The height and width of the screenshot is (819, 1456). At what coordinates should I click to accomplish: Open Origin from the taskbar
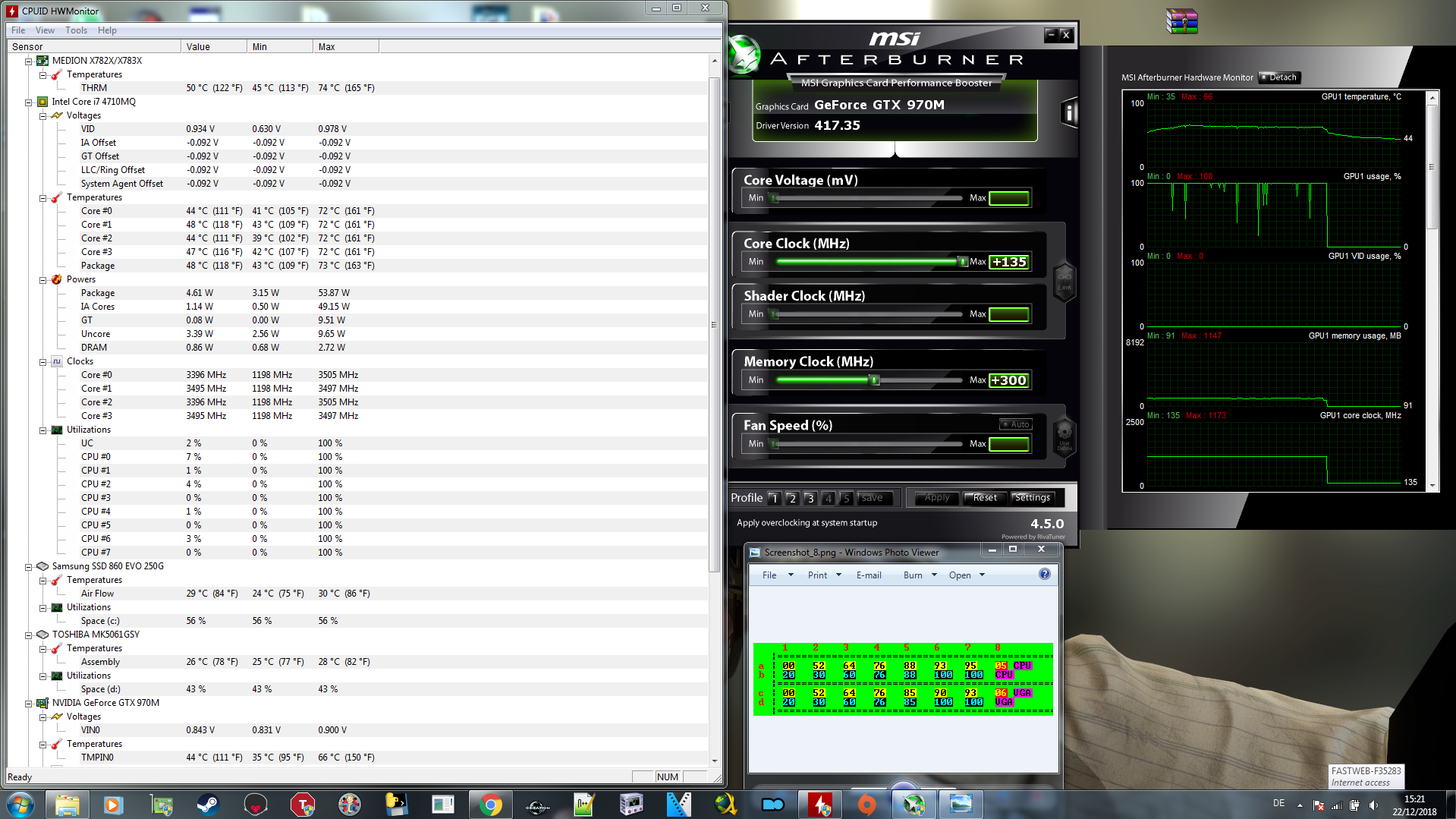pyautogui.click(x=866, y=805)
